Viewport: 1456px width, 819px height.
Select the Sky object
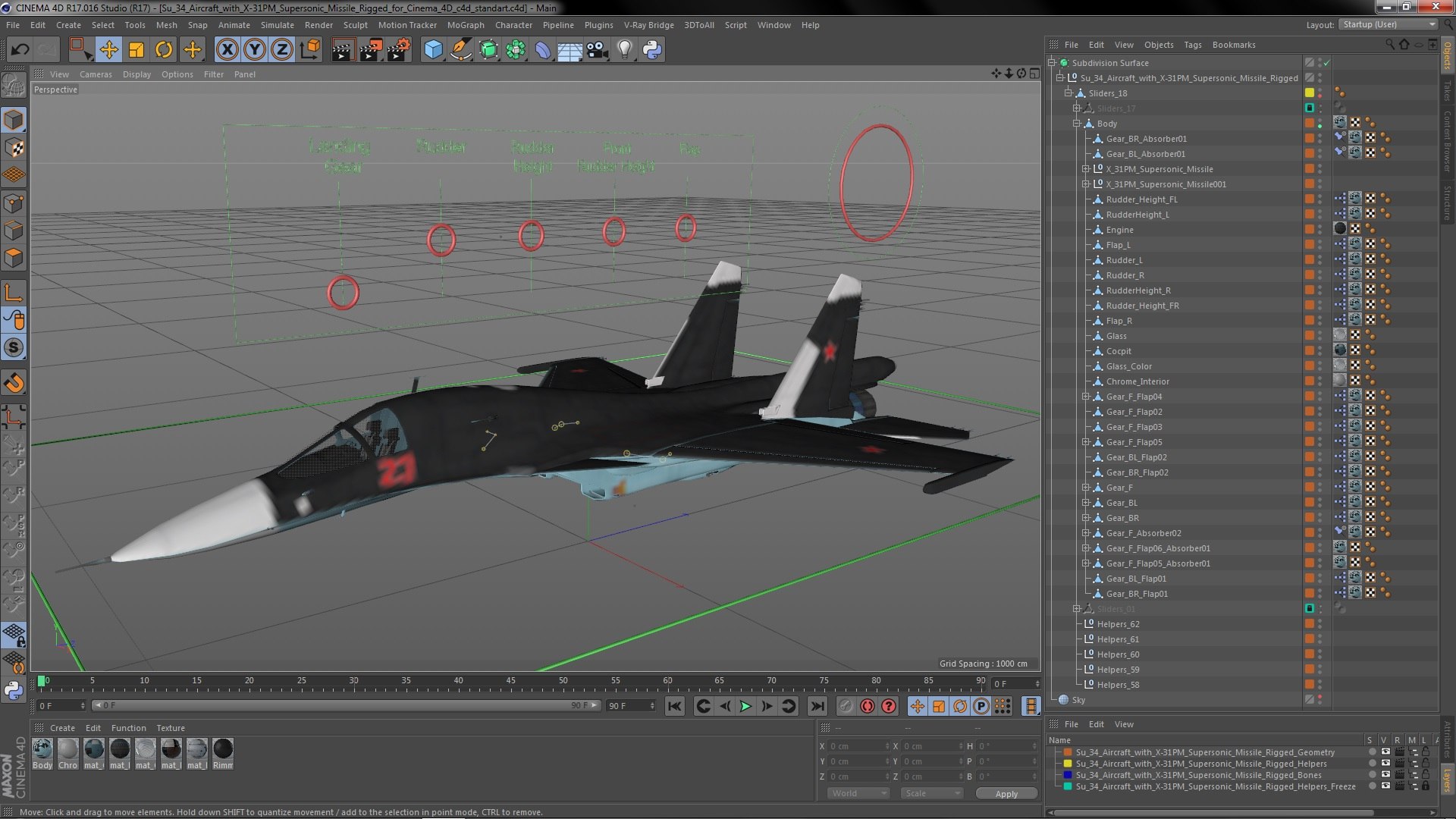pyautogui.click(x=1078, y=700)
